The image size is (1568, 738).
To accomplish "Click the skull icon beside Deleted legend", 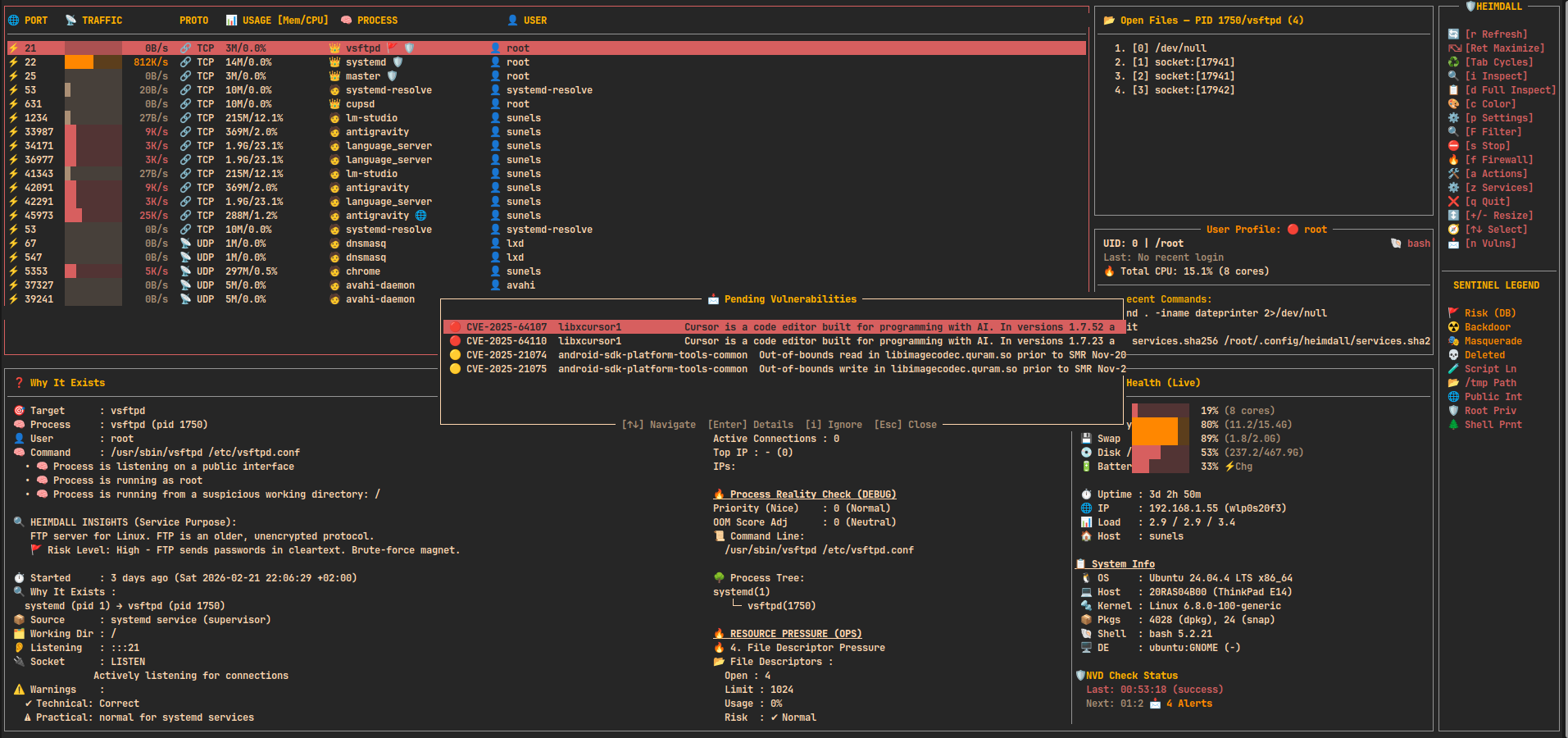I will 1453,355.
